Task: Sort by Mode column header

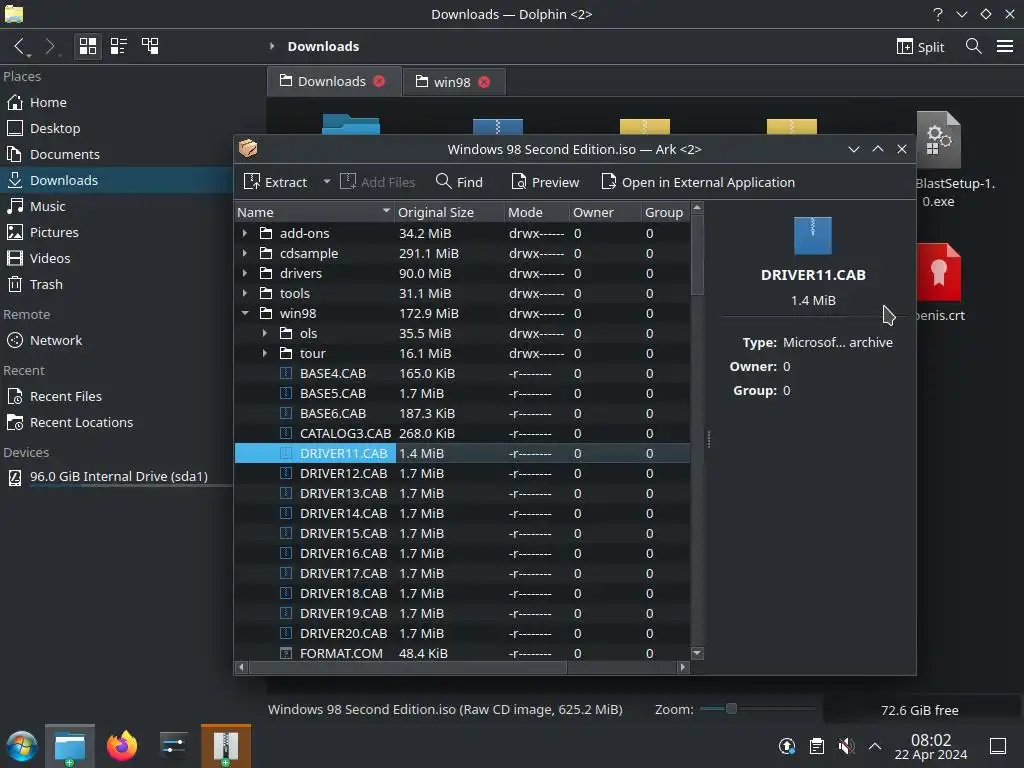Action: coord(536,212)
